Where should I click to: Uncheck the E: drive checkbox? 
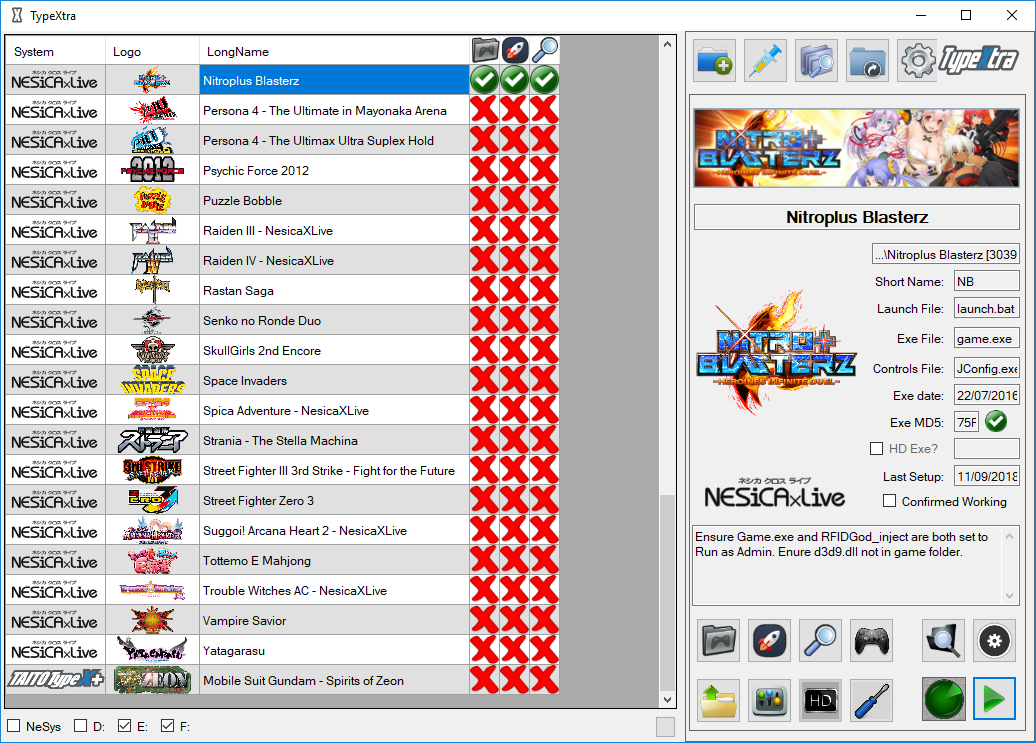point(124,726)
